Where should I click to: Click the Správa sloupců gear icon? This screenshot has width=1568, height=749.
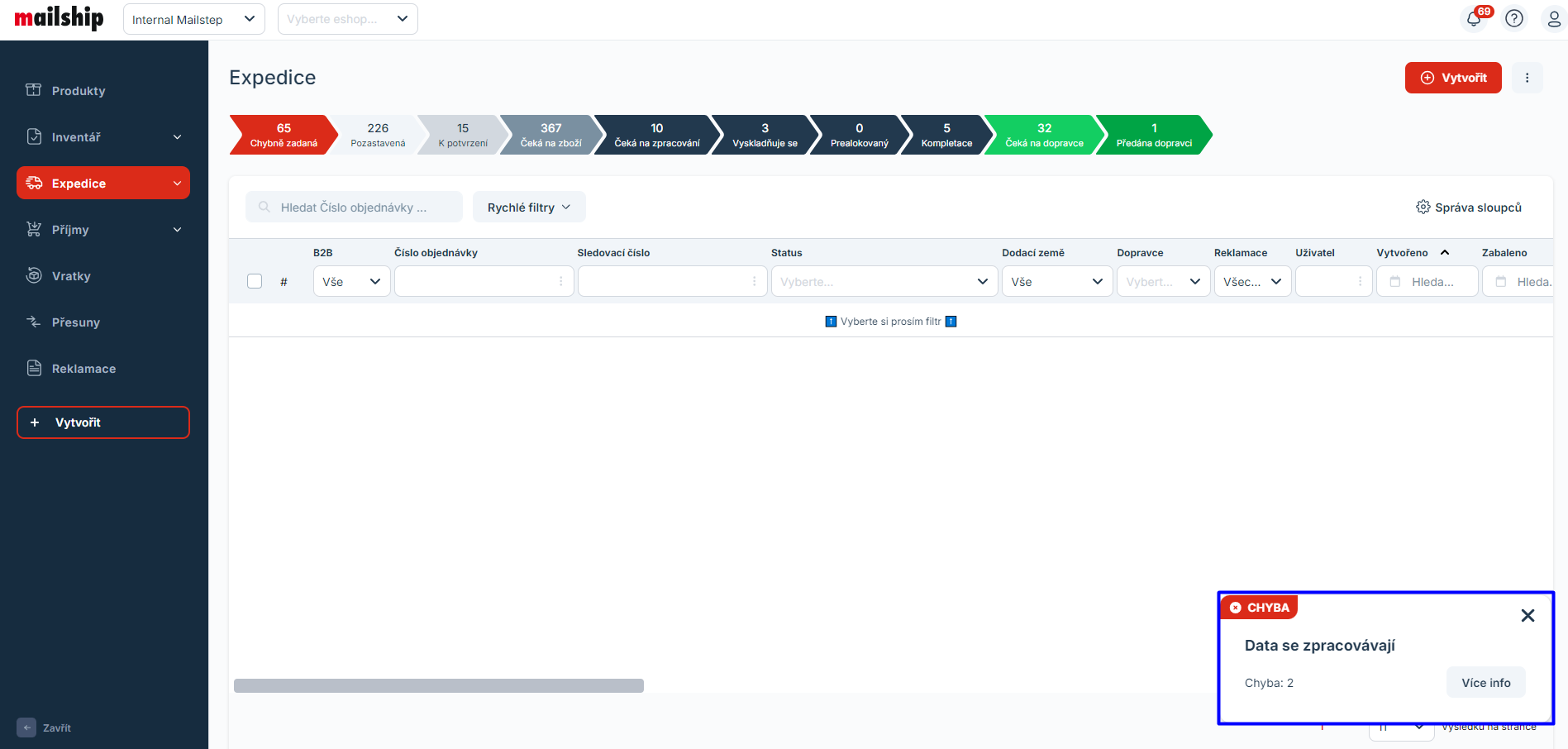click(x=1423, y=207)
